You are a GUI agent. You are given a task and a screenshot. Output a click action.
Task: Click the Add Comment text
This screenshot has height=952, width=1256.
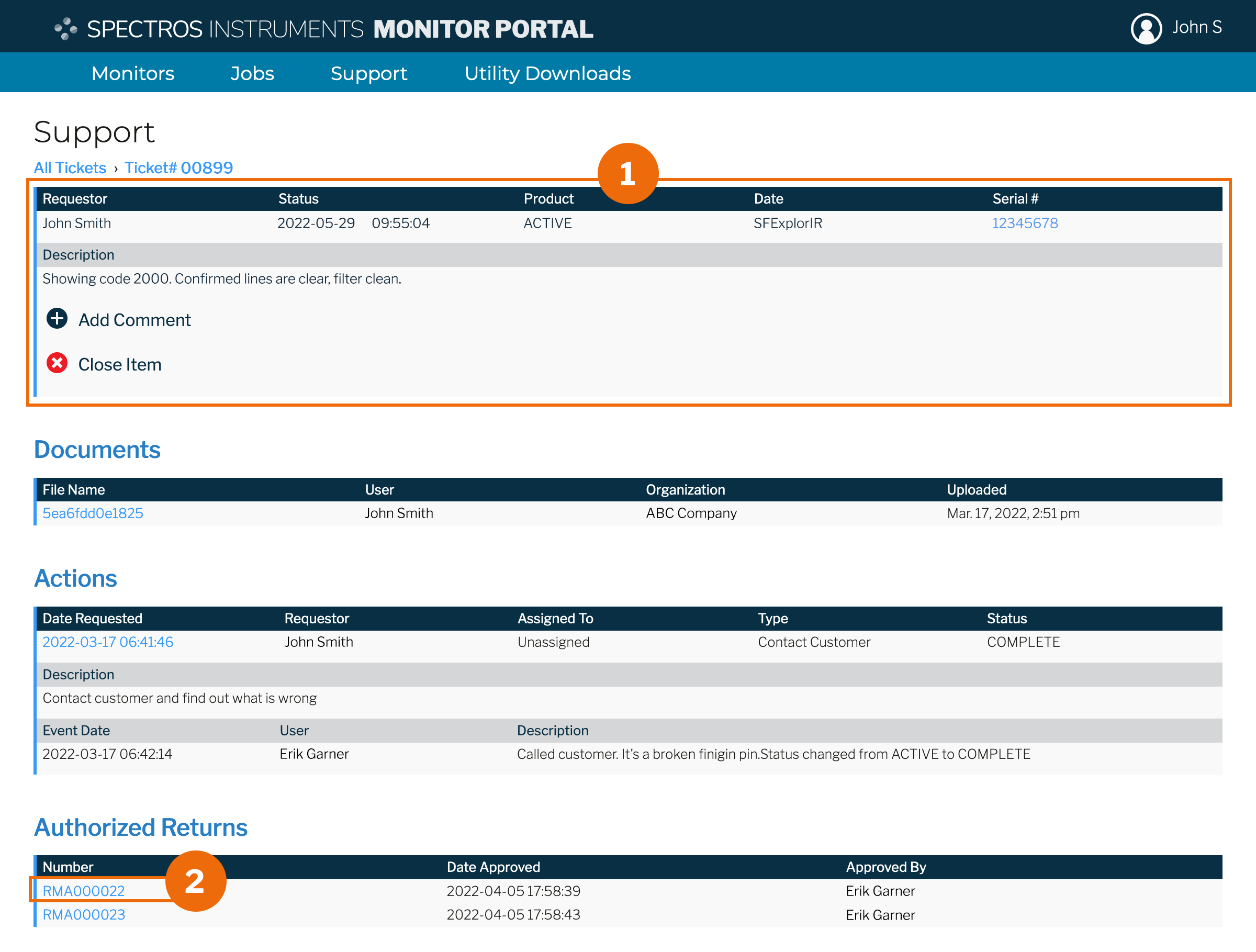click(134, 320)
